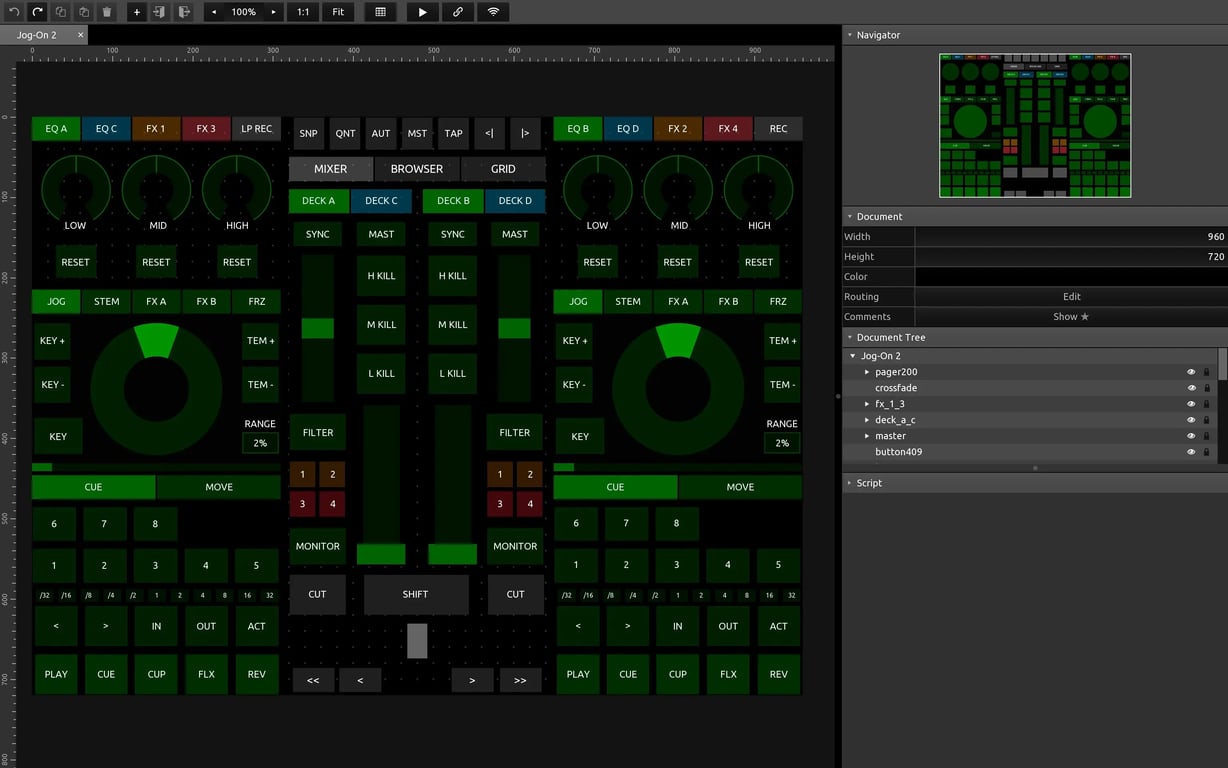Open connections via the chain link icon
Screen dimensions: 1228x768
pos(457,11)
